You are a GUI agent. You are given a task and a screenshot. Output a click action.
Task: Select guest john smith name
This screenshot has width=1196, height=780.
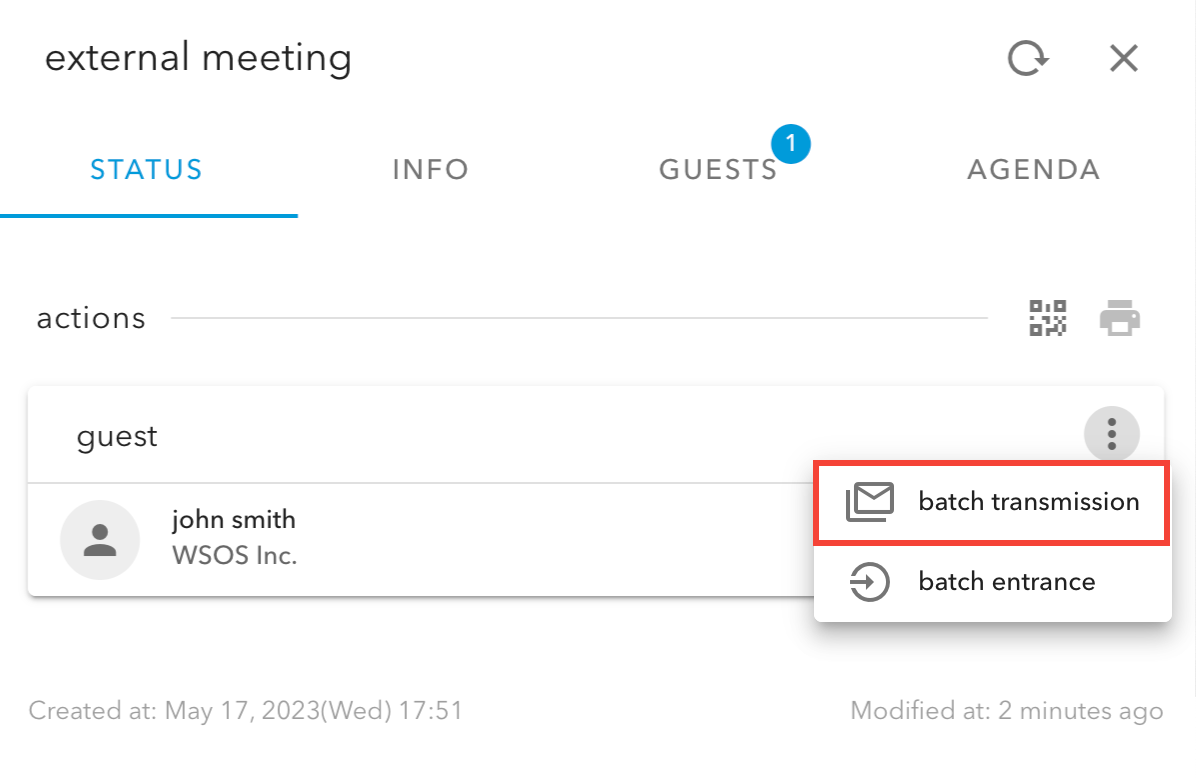[x=234, y=520]
